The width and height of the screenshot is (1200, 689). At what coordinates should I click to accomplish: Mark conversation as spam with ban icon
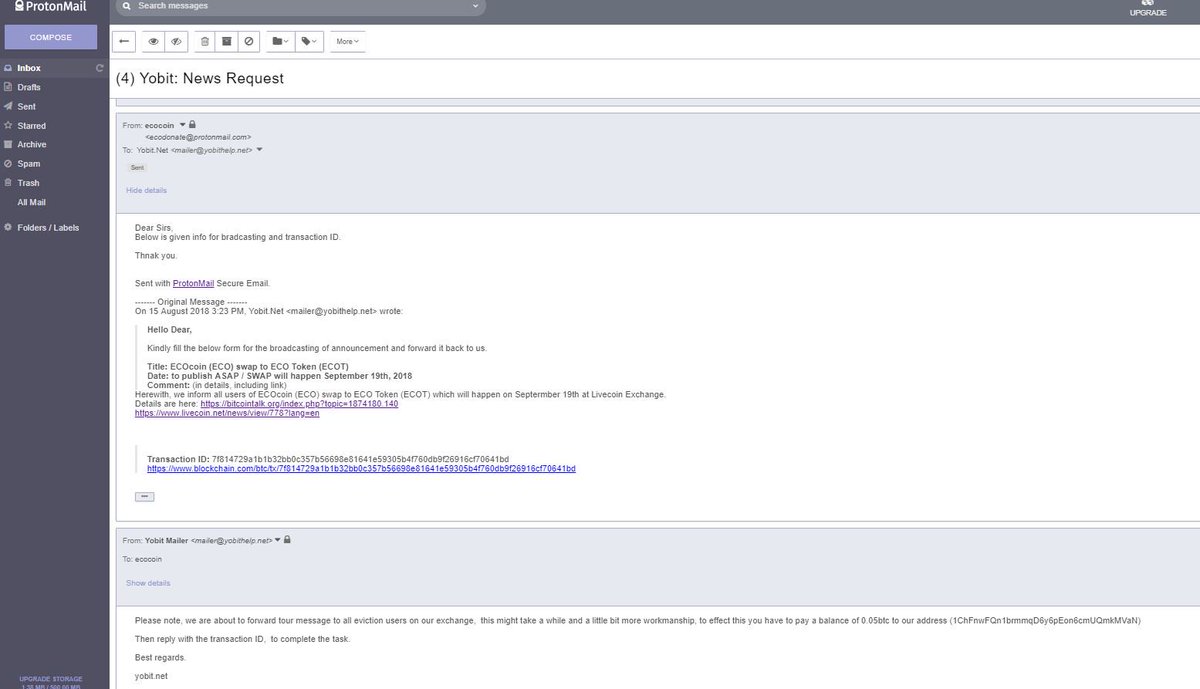click(x=249, y=41)
